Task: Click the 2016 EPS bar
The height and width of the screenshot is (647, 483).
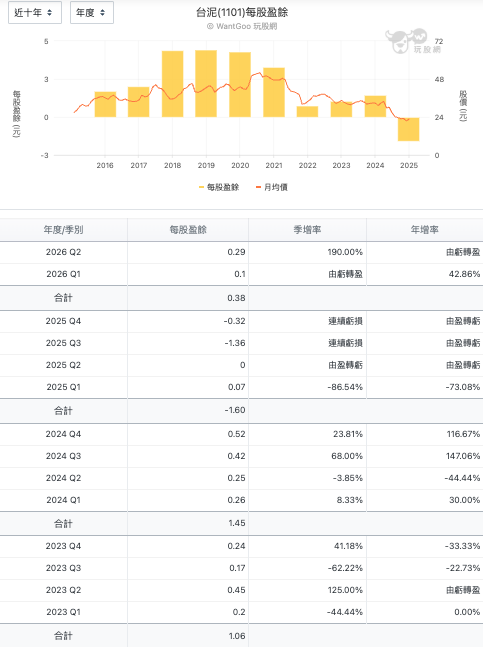Action: pyautogui.click(x=105, y=104)
